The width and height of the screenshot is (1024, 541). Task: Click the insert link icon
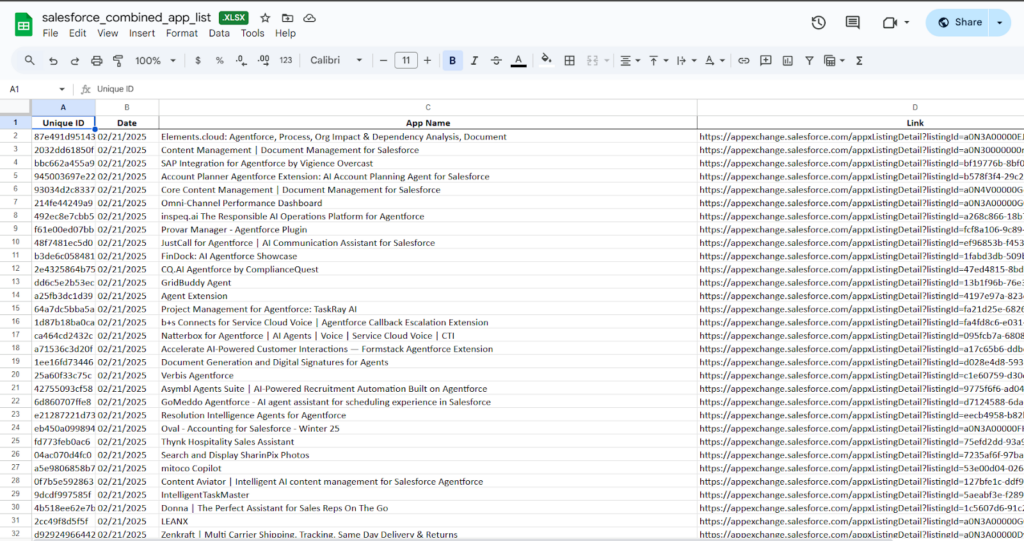743,61
